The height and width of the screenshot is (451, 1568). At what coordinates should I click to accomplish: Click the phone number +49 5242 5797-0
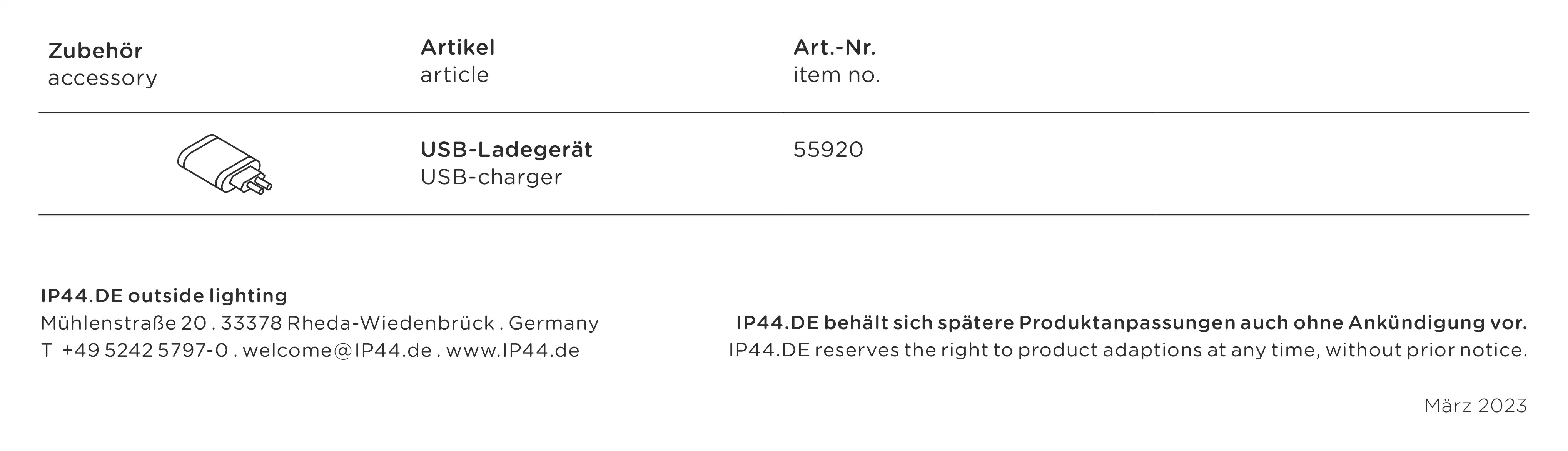pyautogui.click(x=145, y=351)
